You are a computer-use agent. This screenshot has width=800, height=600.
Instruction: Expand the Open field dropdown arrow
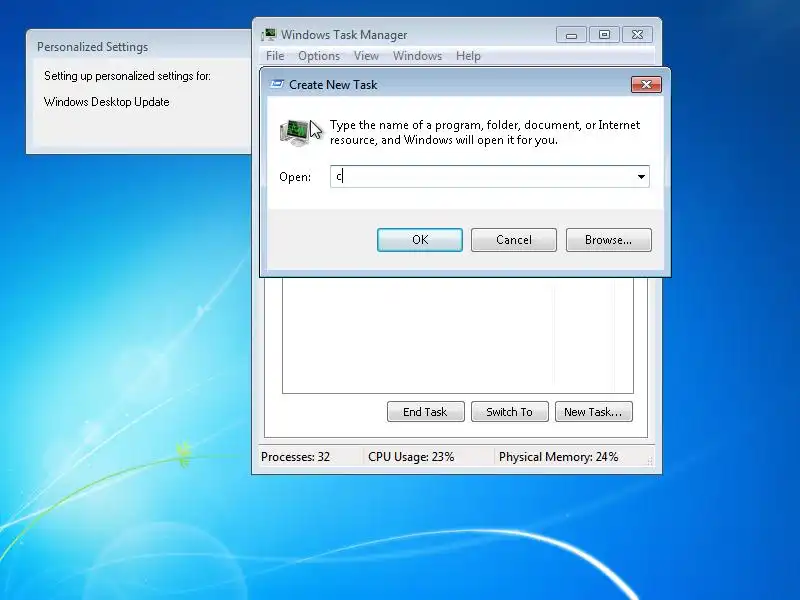pos(641,177)
